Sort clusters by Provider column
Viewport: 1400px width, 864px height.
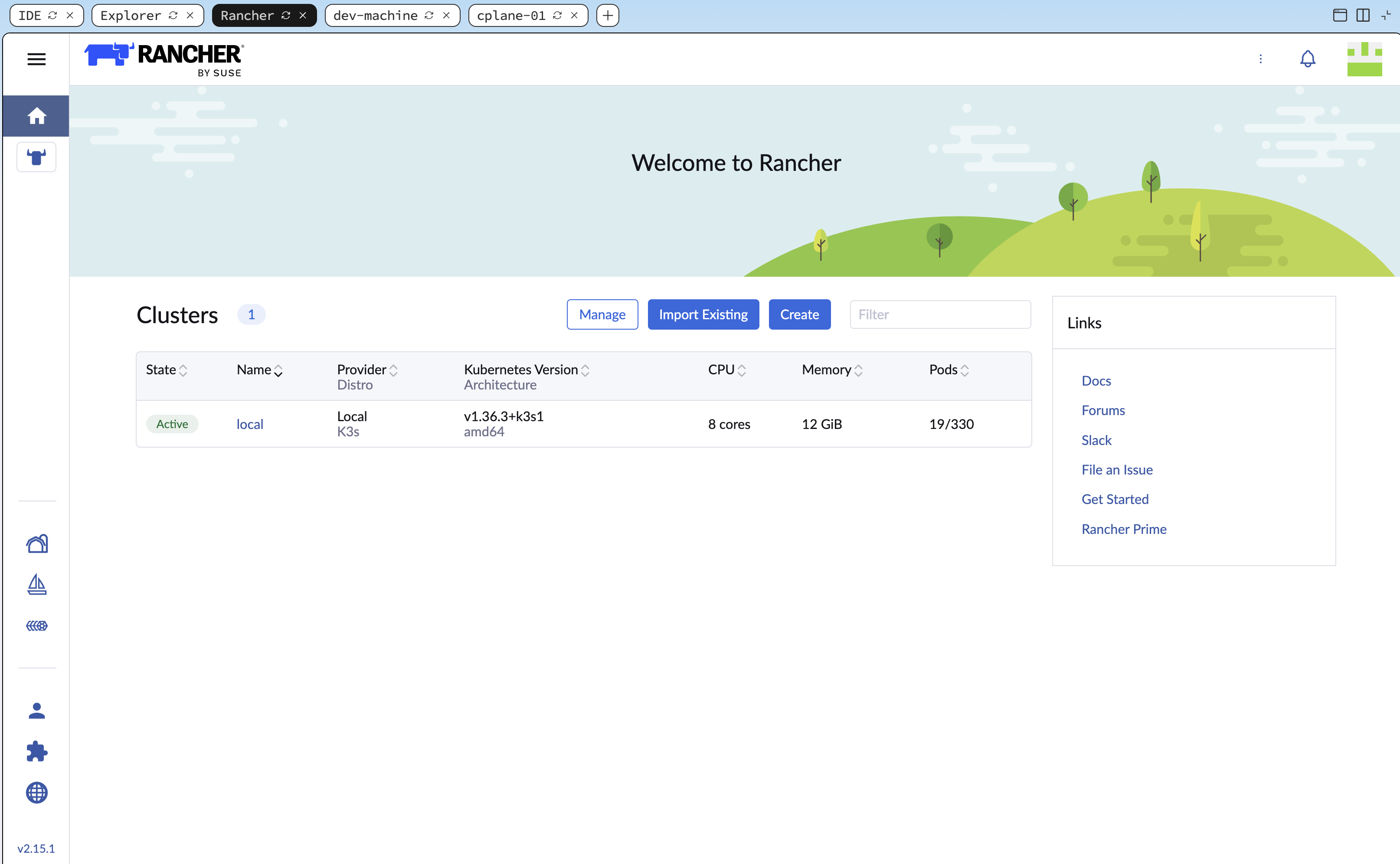pos(367,370)
